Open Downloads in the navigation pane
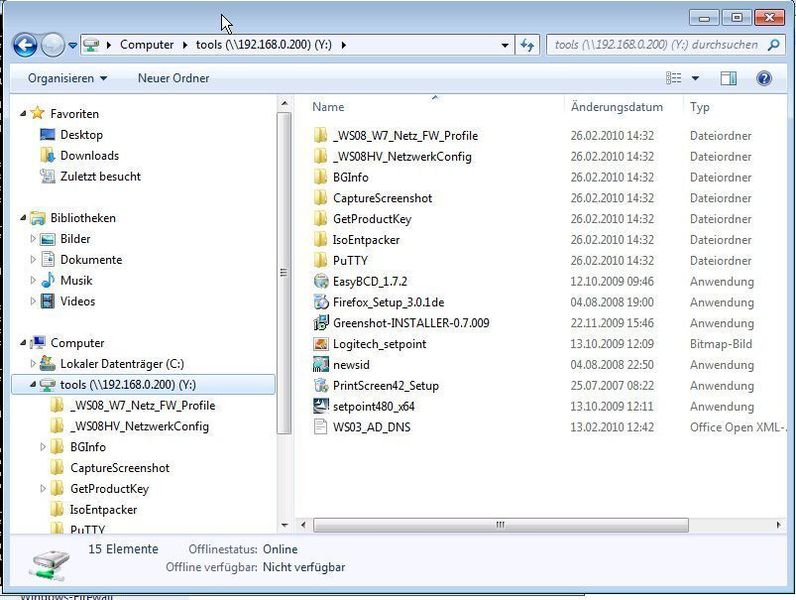The width and height of the screenshot is (796, 600). 89,156
